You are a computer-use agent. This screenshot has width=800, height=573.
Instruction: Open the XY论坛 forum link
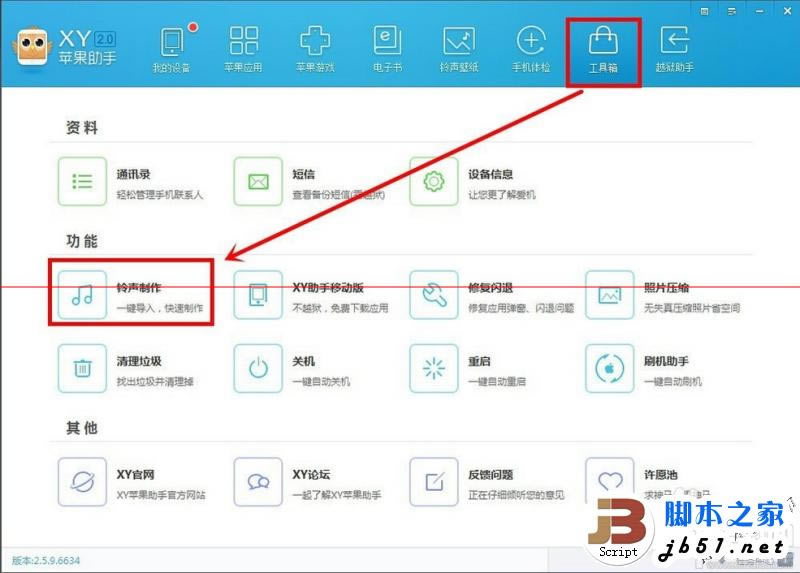pos(258,482)
